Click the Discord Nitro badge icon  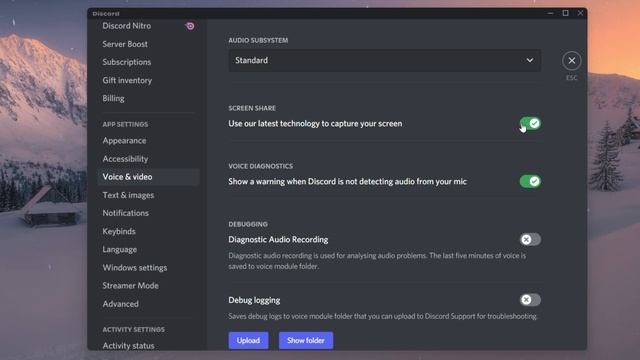[190, 26]
